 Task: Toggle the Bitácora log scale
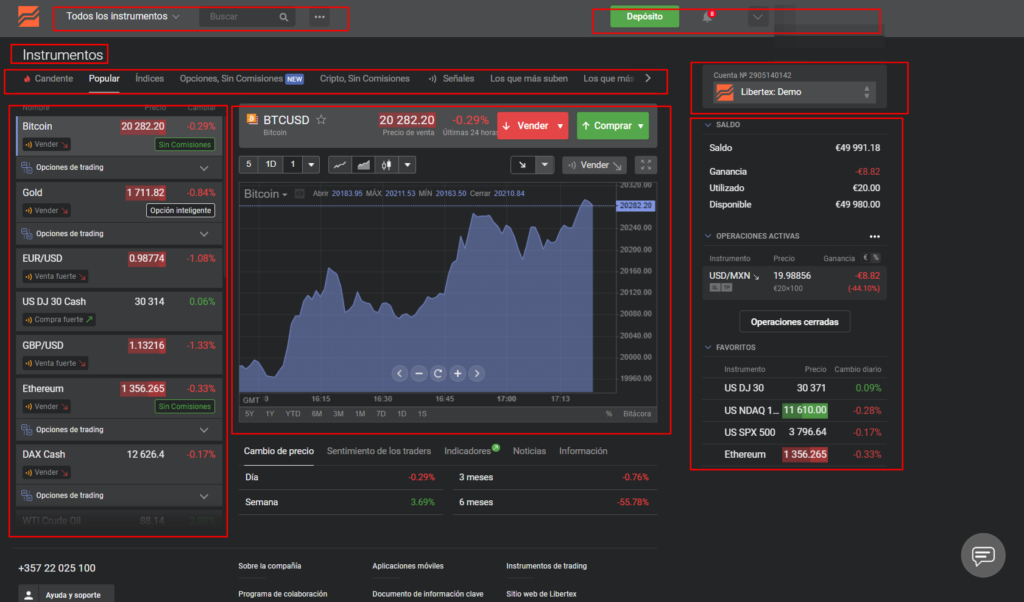[637, 414]
